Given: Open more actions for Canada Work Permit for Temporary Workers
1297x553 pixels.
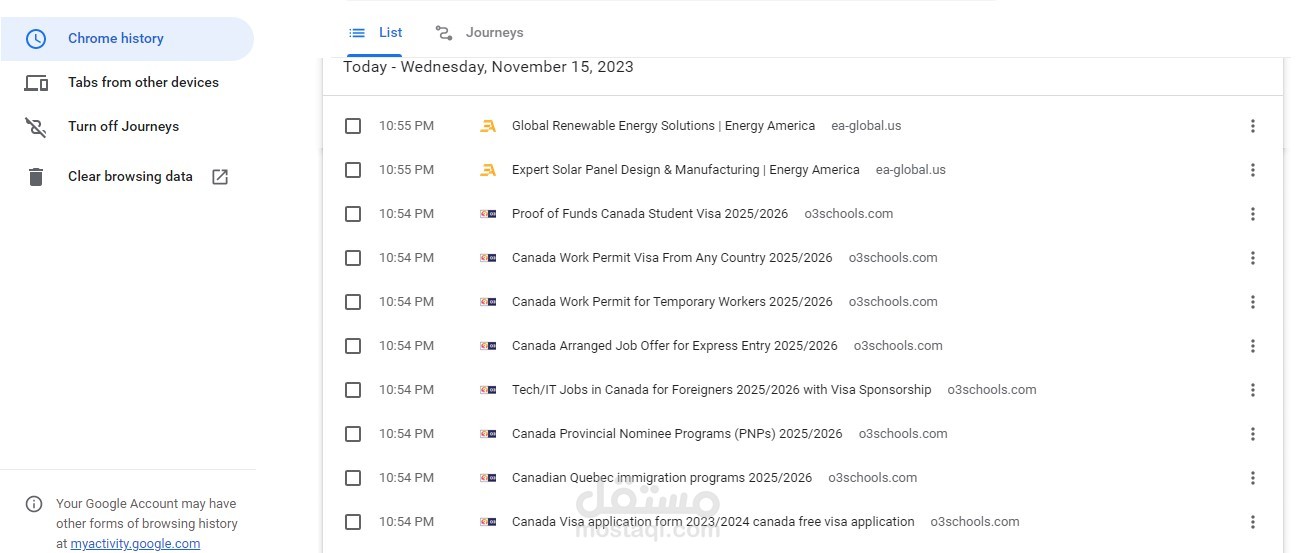Looking at the screenshot, I should pyautogui.click(x=1252, y=302).
